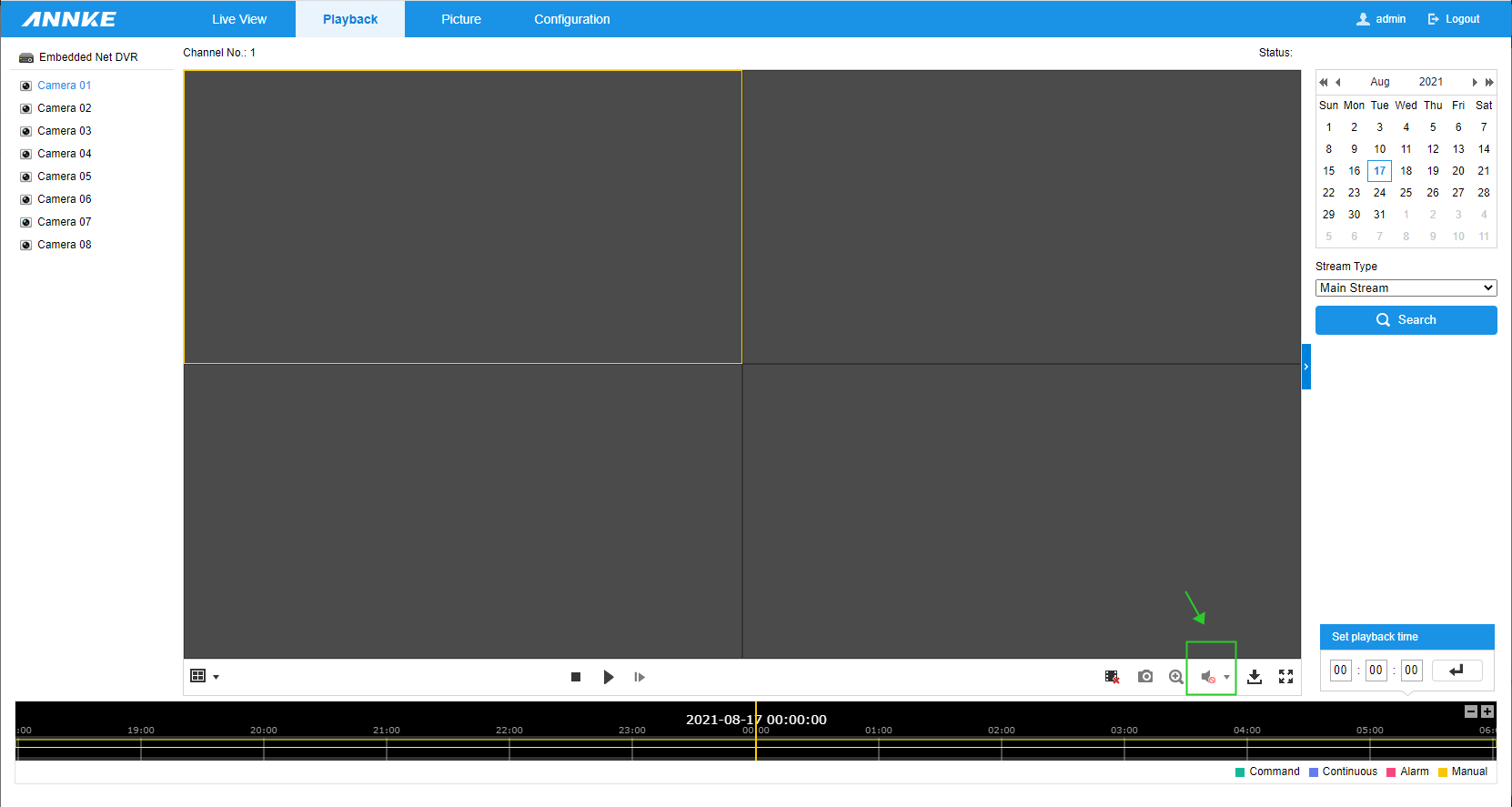Open the Live View tab

[x=239, y=19]
